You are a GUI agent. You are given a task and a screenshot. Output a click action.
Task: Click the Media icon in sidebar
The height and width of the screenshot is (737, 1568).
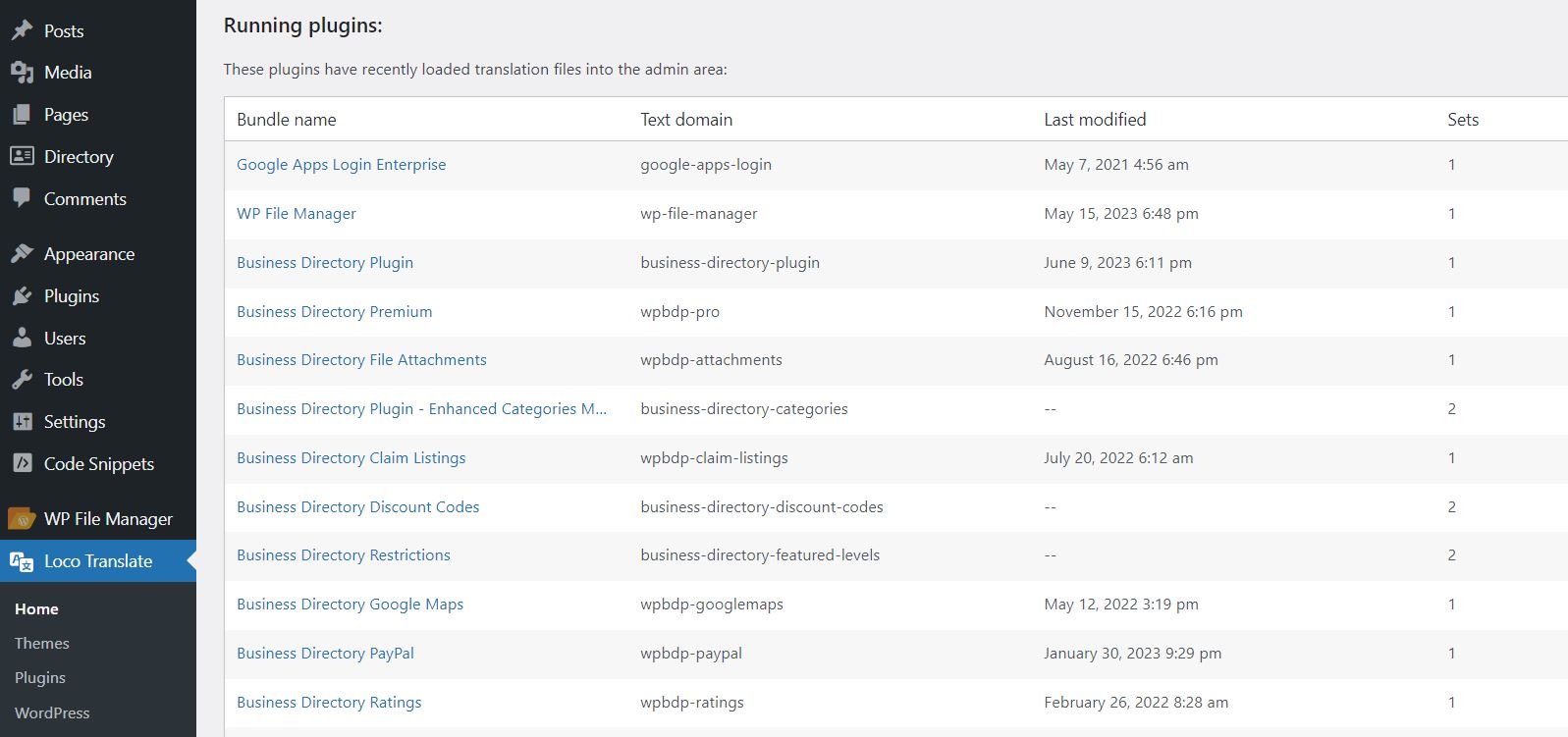coord(22,73)
